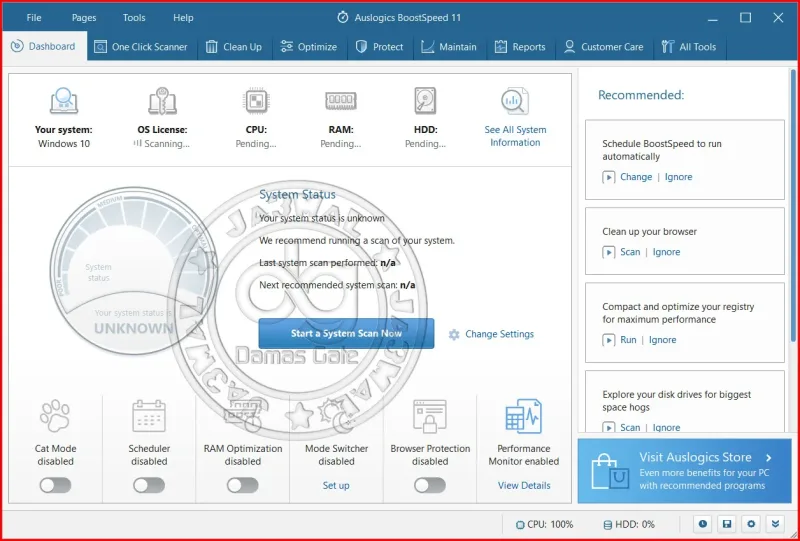Image resolution: width=800 pixels, height=541 pixels.
Task: Click the RAM Optimization icon
Action: coord(243,416)
